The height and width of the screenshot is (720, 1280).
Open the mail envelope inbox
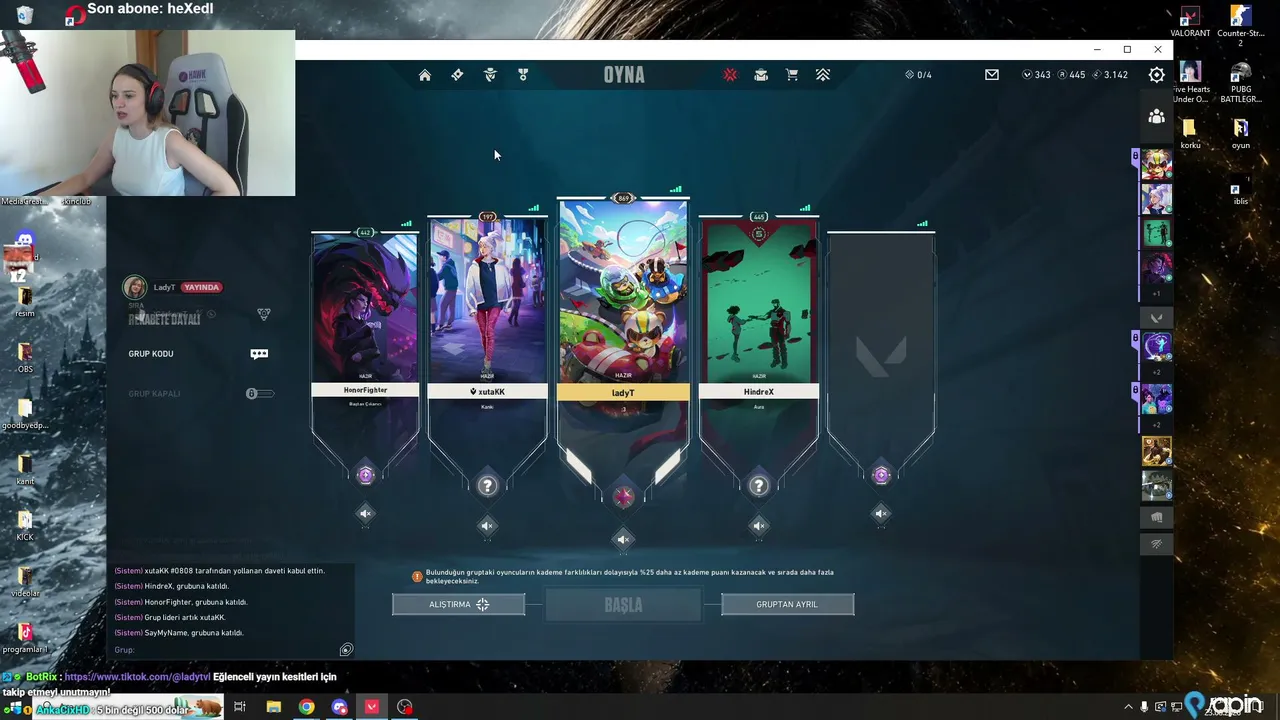coord(992,75)
